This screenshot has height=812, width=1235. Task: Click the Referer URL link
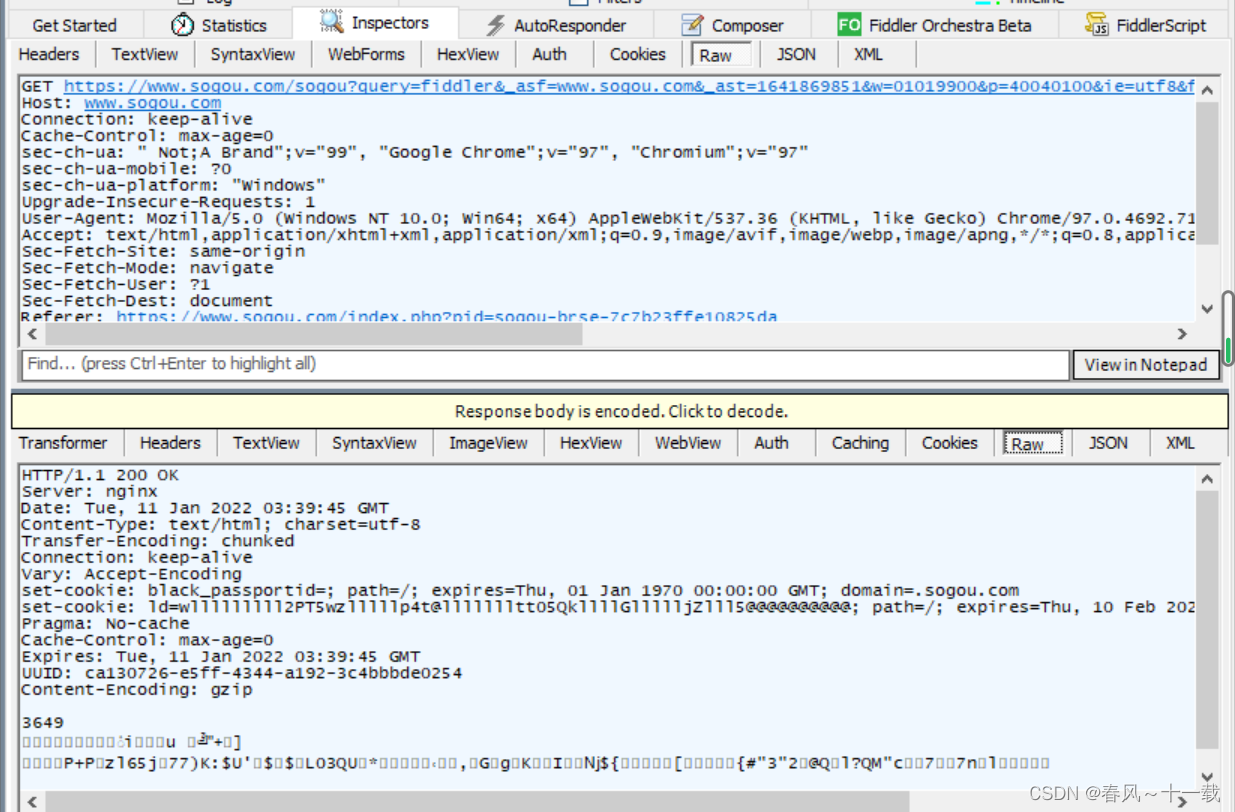tap(446, 317)
